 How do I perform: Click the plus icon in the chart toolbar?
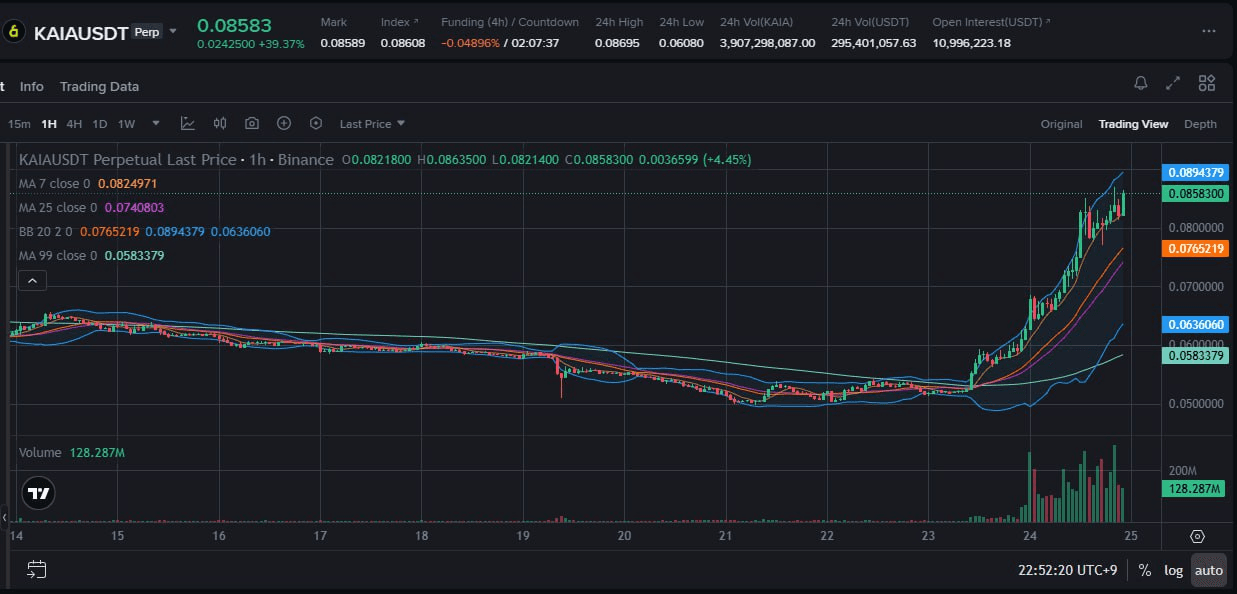283,123
